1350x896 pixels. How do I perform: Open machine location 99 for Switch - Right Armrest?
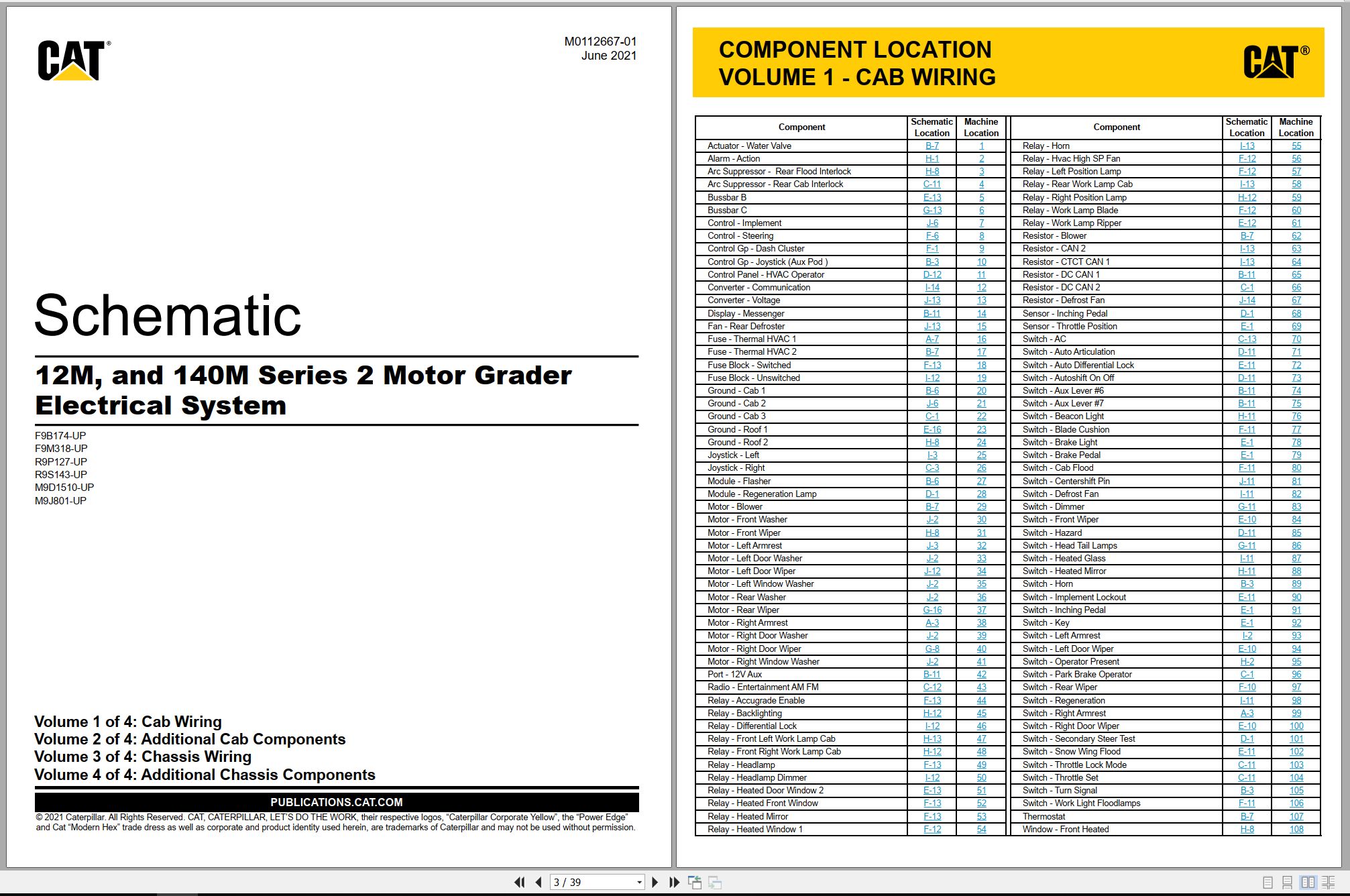pos(1296,713)
